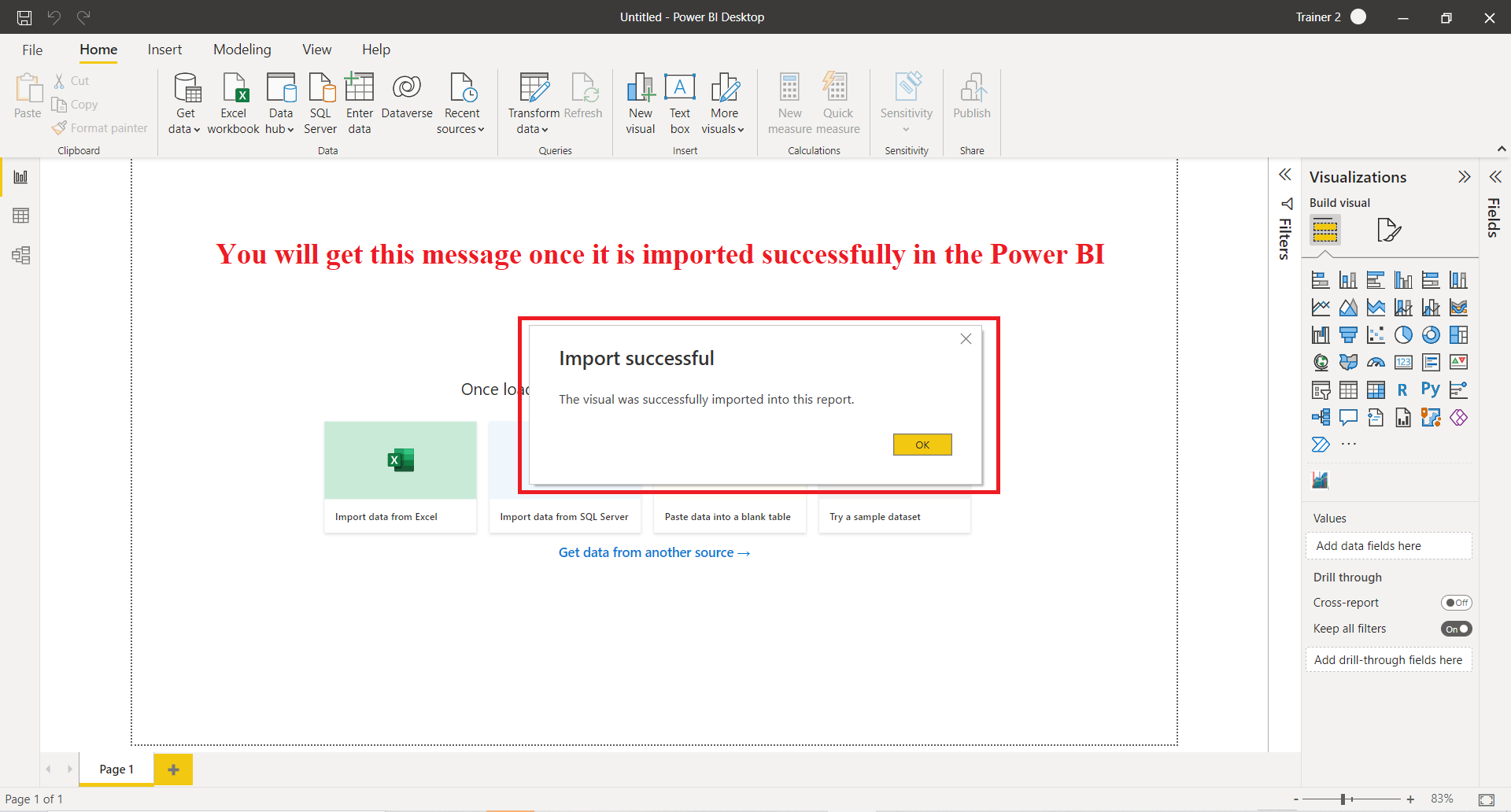Click the Add drill-through fields here box

(x=1388, y=660)
